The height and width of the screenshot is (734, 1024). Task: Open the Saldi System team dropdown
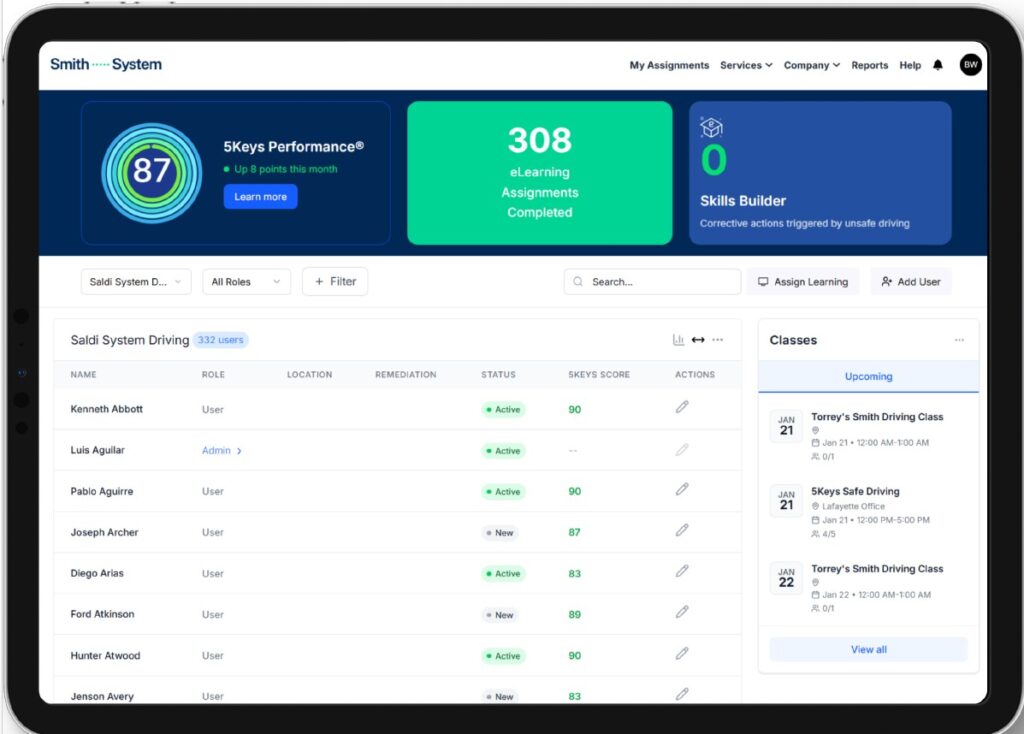click(136, 281)
